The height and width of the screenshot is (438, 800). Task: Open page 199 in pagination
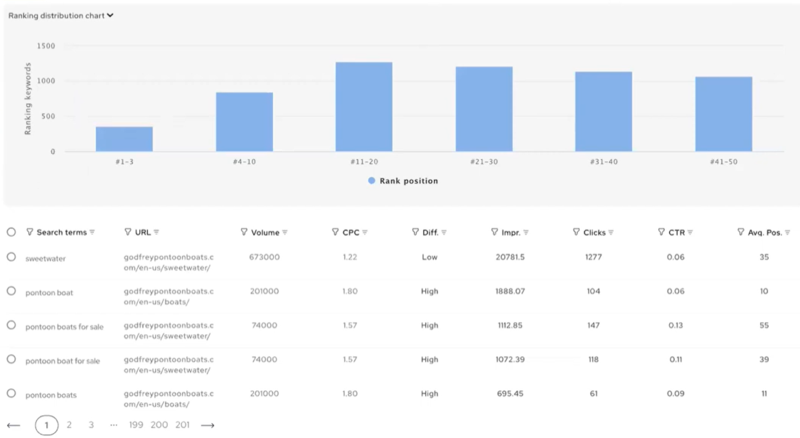click(136, 425)
